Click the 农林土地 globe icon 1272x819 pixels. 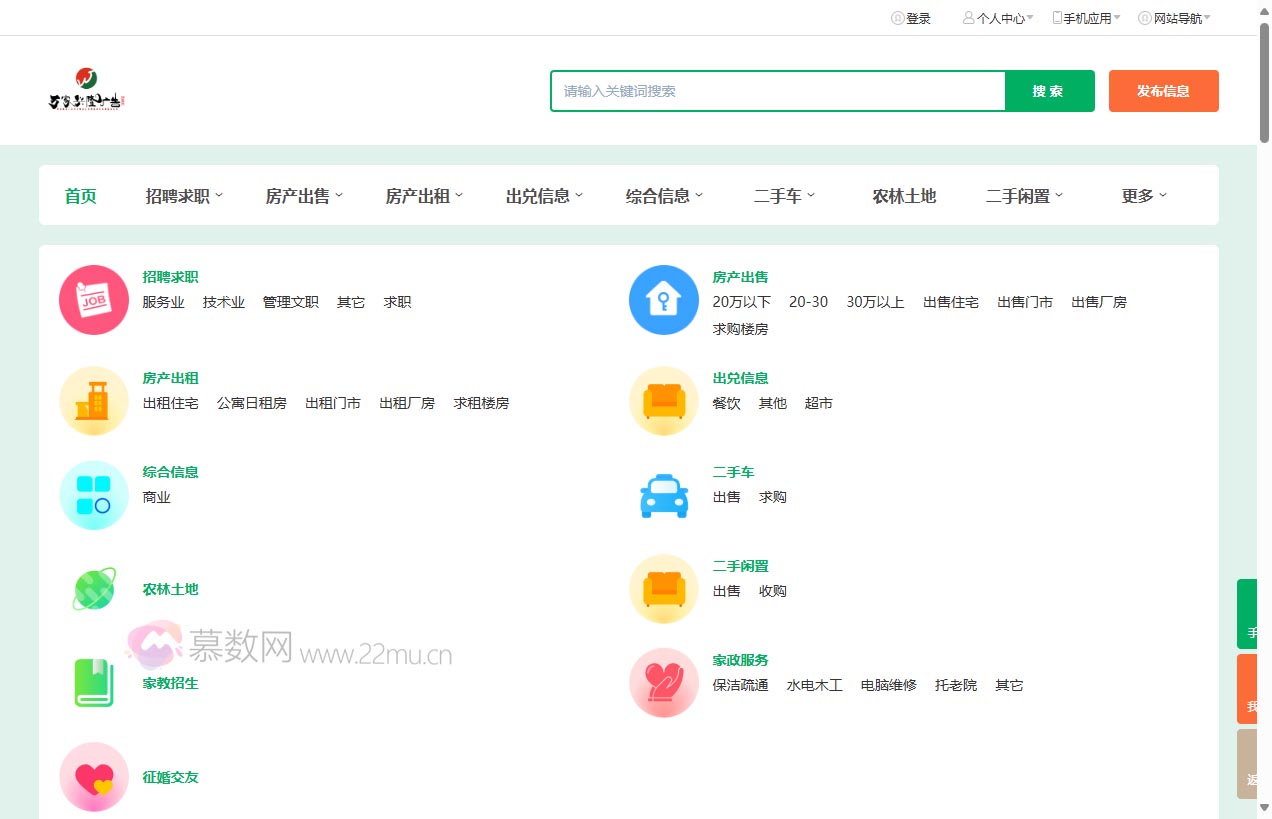coord(93,588)
